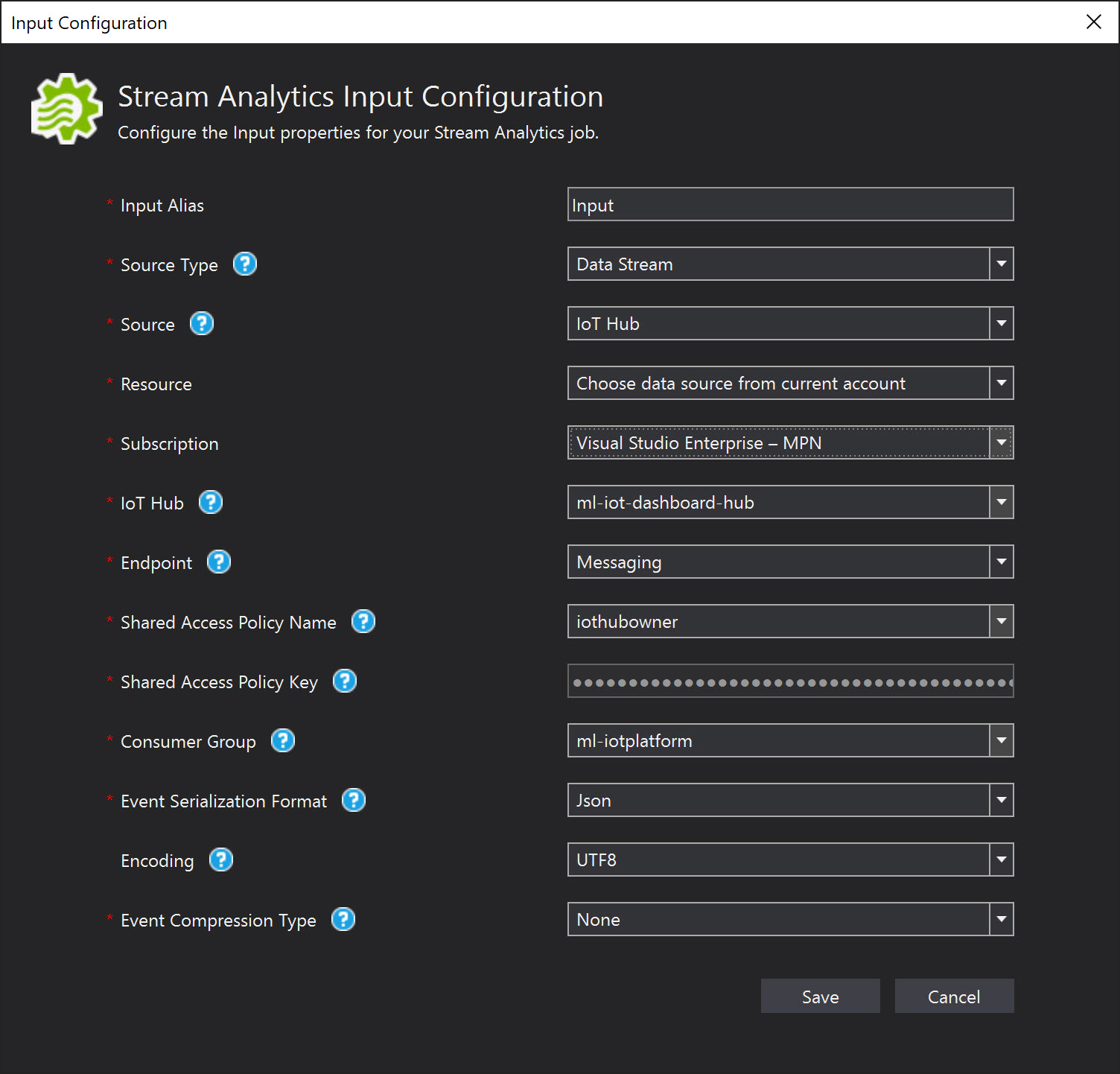Click the Input Alias text field
This screenshot has width=1120, height=1074.
790,204
